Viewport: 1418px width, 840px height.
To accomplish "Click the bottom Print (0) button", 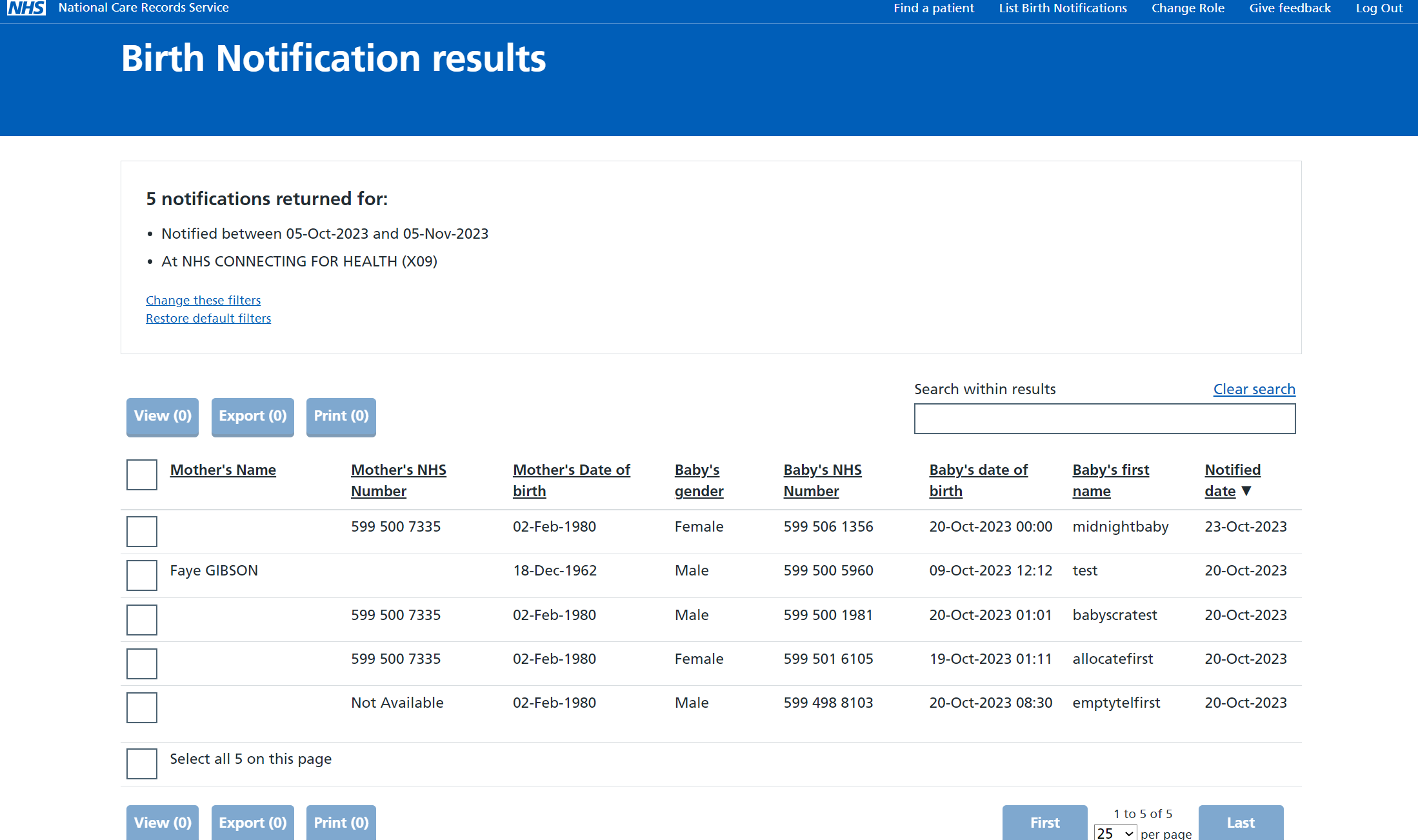I will 341,823.
